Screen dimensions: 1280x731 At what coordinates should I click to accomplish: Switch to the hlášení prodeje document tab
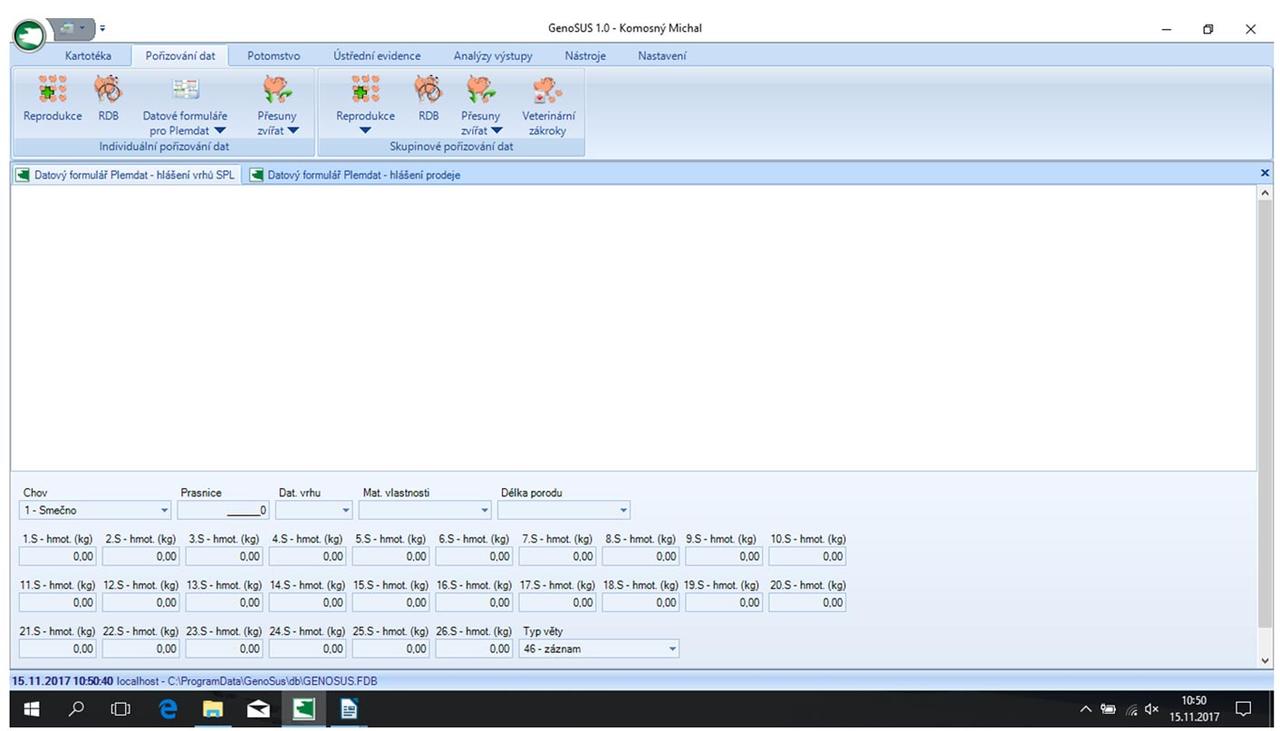point(355,174)
